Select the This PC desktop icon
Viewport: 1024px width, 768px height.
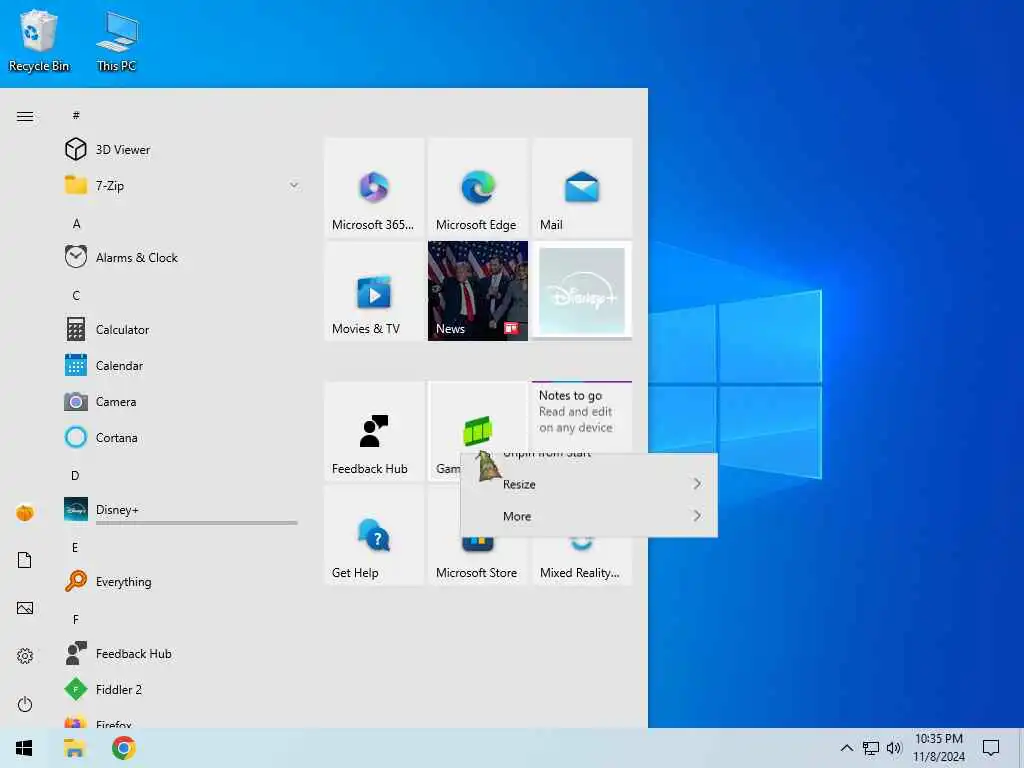click(116, 40)
